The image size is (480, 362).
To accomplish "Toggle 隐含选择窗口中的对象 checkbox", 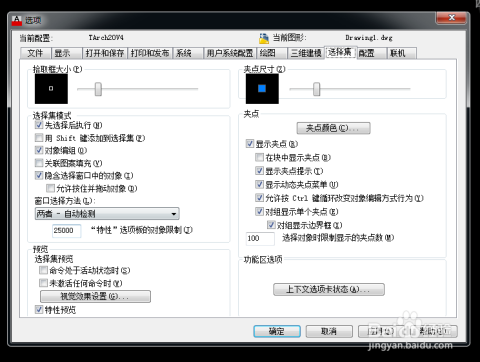I will tap(39, 175).
